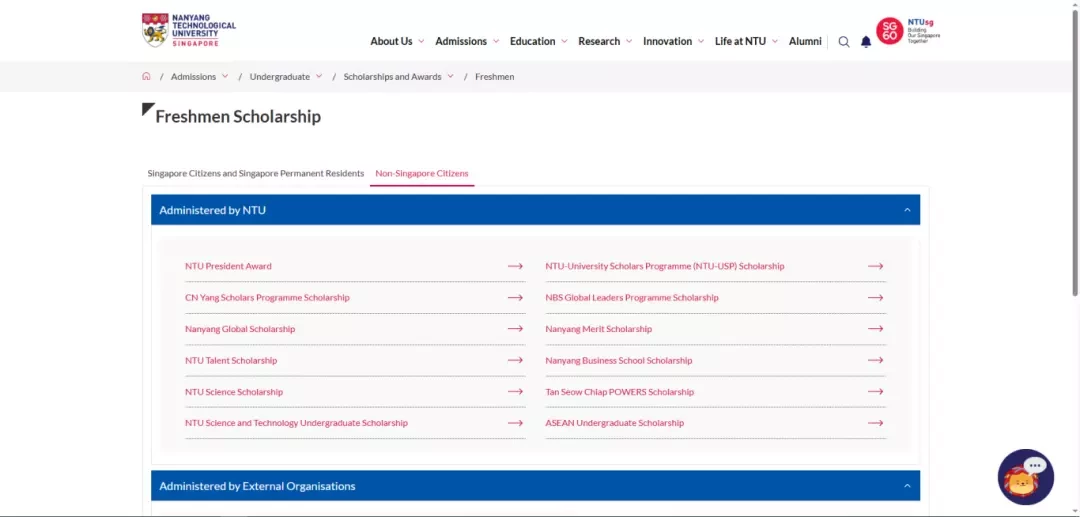Open the Tan Seow Chiap POWERS Scholarship link
1080x517 pixels.
click(619, 392)
